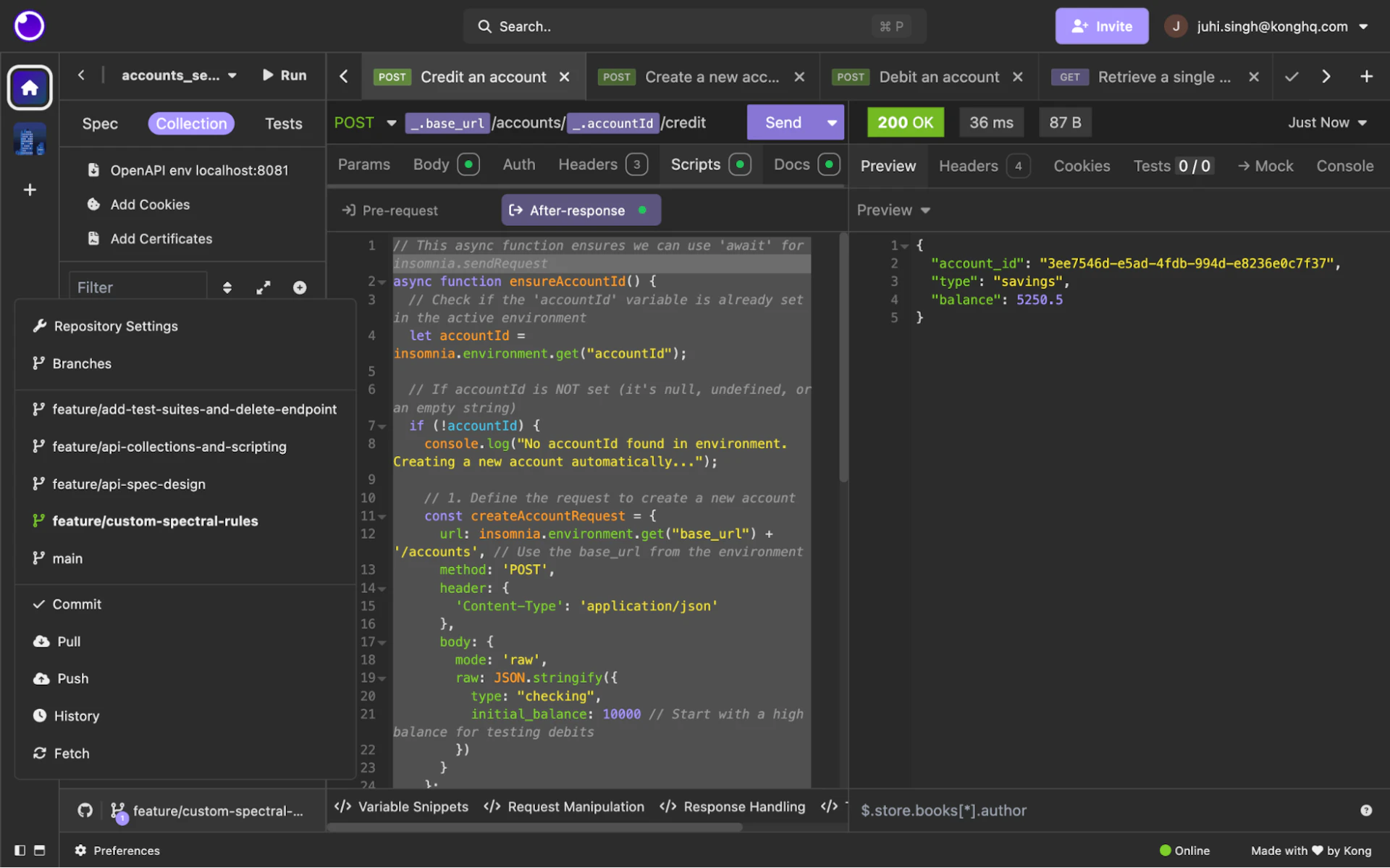Open the Just Now response history dropdown
1390x868 pixels.
(1327, 122)
